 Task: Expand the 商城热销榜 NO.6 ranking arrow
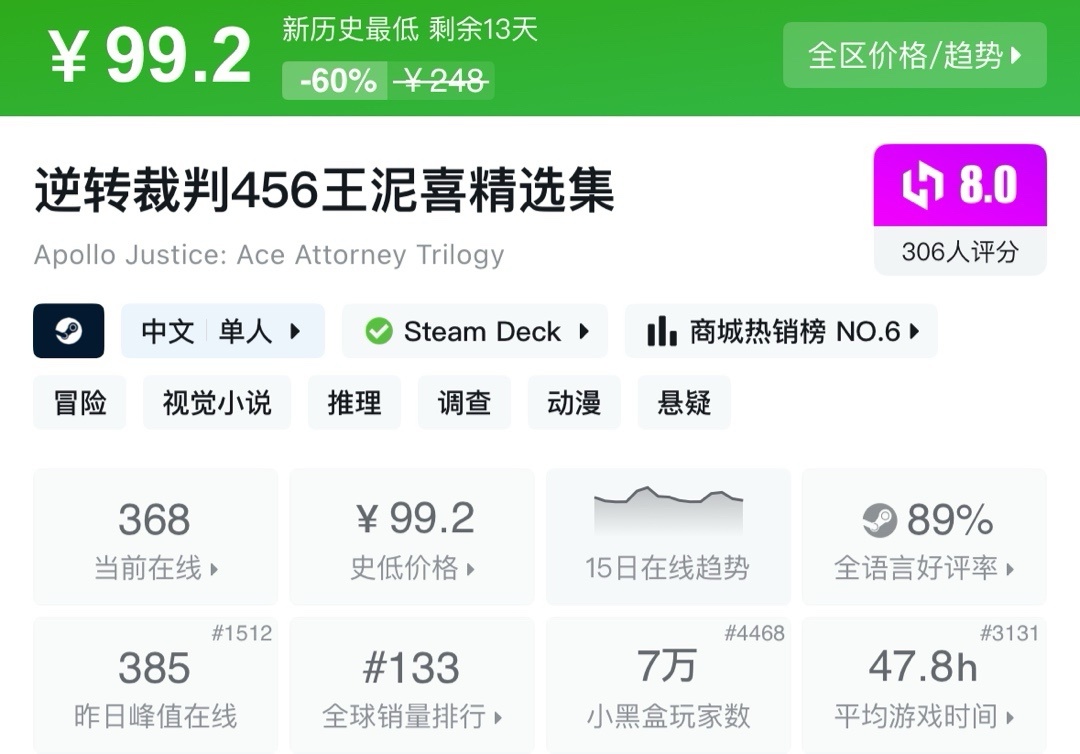[914, 331]
